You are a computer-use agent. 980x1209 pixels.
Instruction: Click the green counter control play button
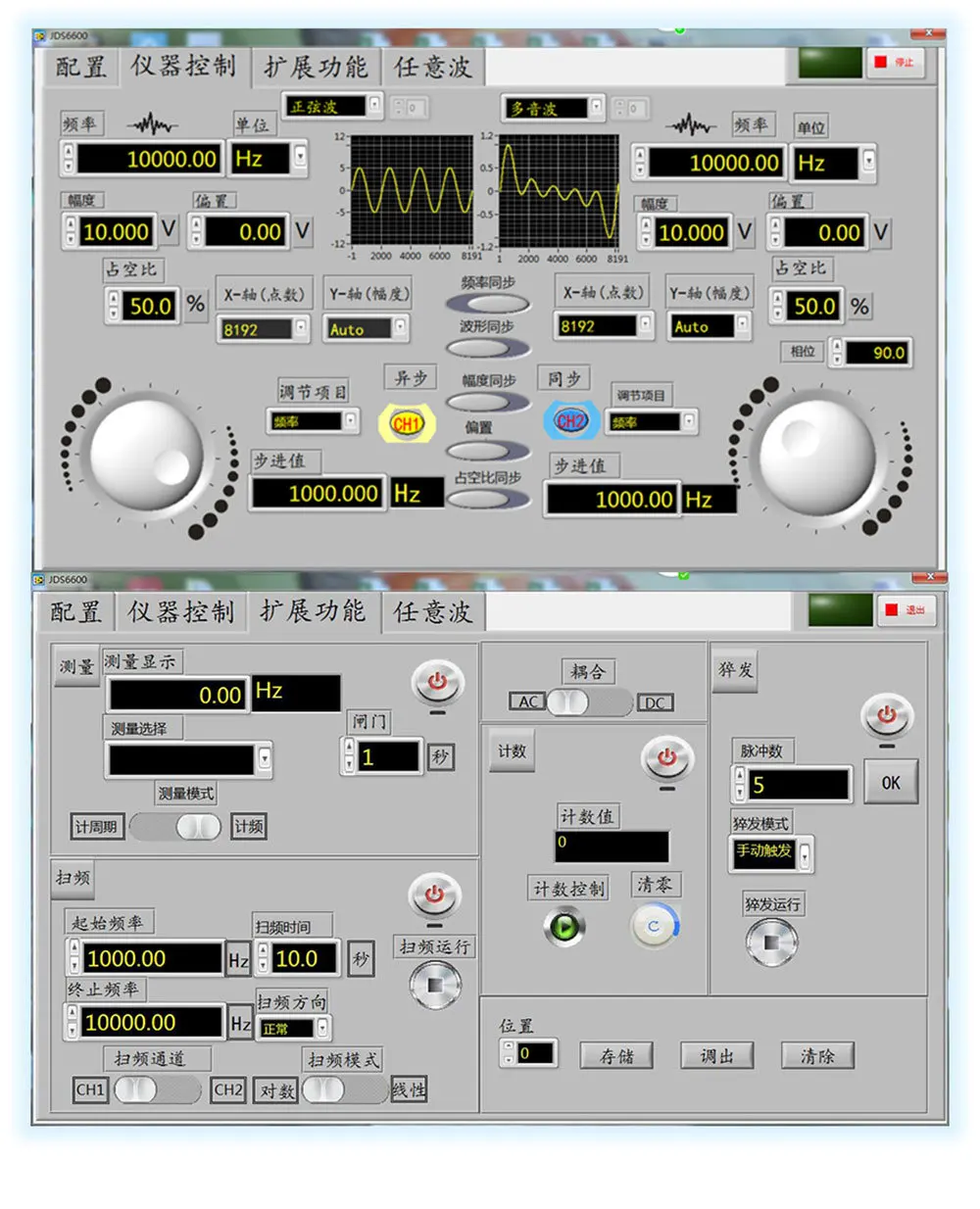[565, 926]
